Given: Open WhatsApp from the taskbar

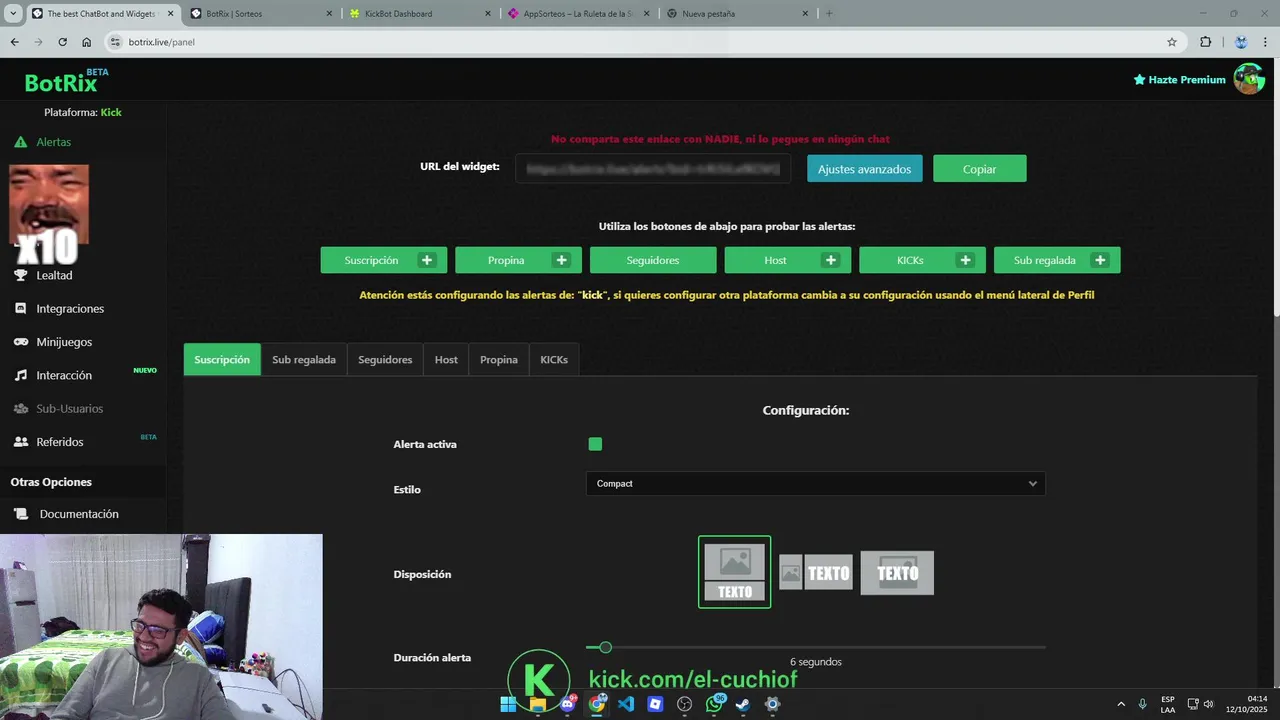Looking at the screenshot, I should point(714,704).
